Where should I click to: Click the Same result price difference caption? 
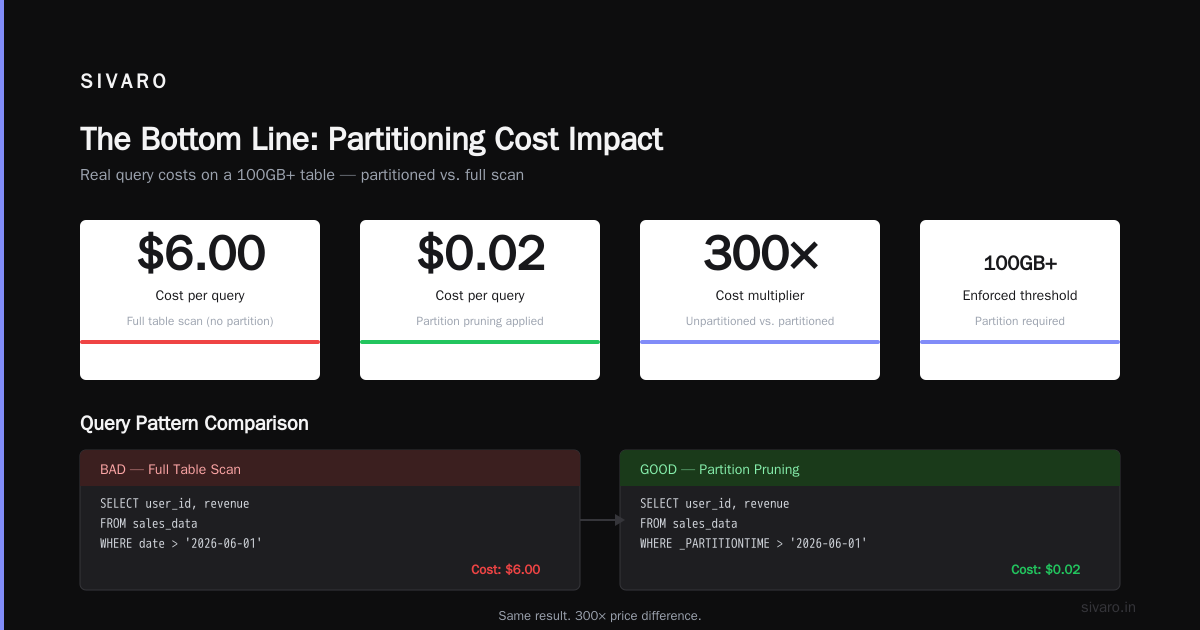click(600, 616)
